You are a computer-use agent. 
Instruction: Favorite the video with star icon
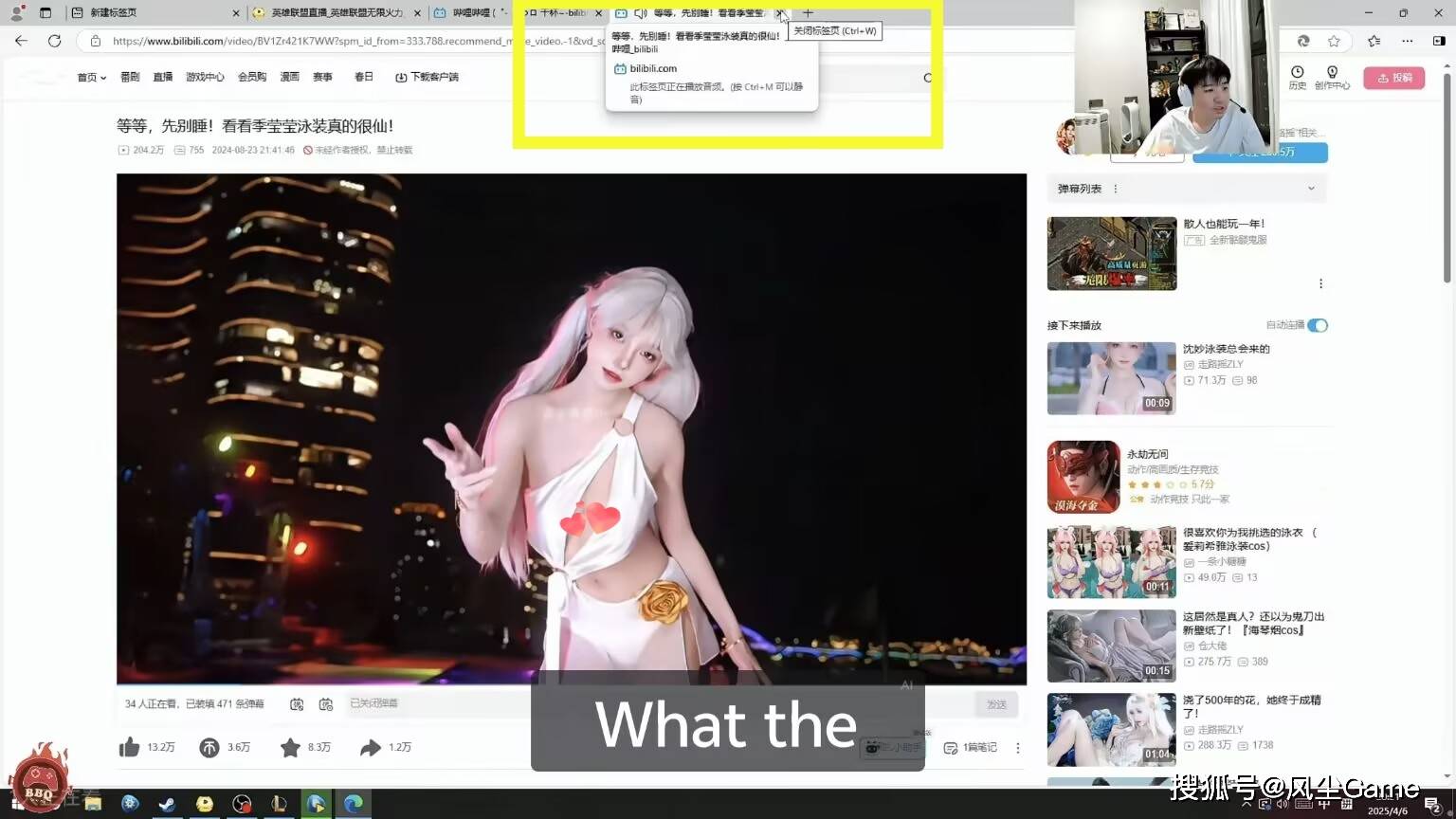coord(290,747)
